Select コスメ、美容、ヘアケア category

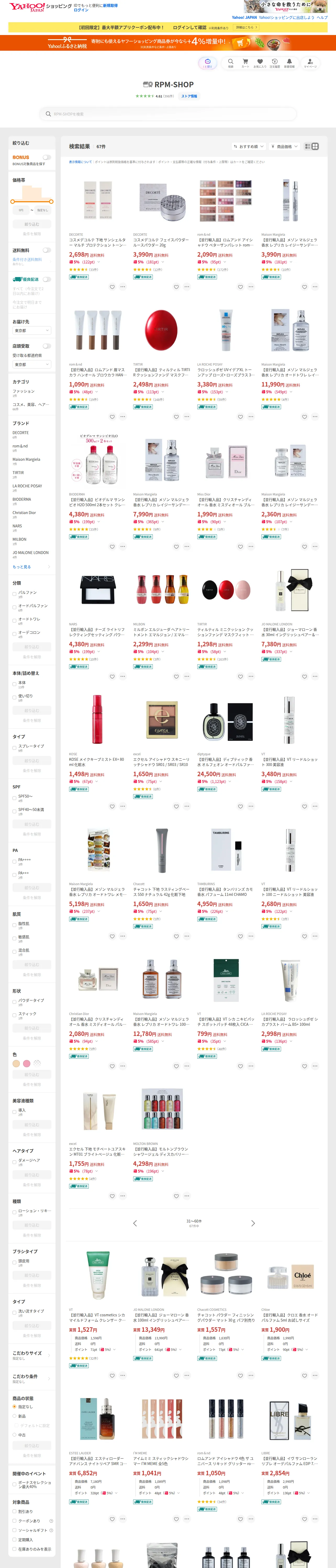tap(31, 404)
